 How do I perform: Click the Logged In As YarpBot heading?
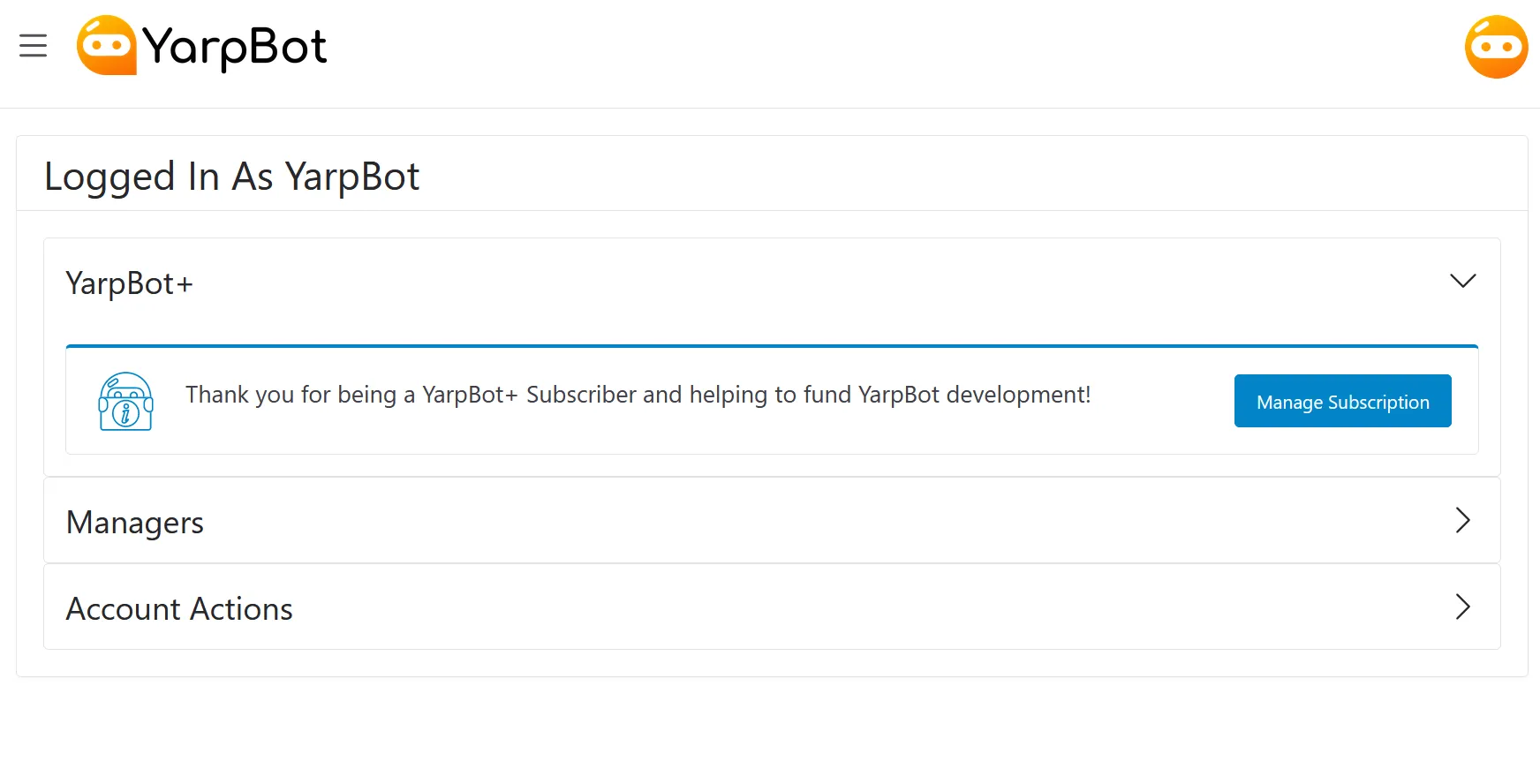(x=232, y=177)
